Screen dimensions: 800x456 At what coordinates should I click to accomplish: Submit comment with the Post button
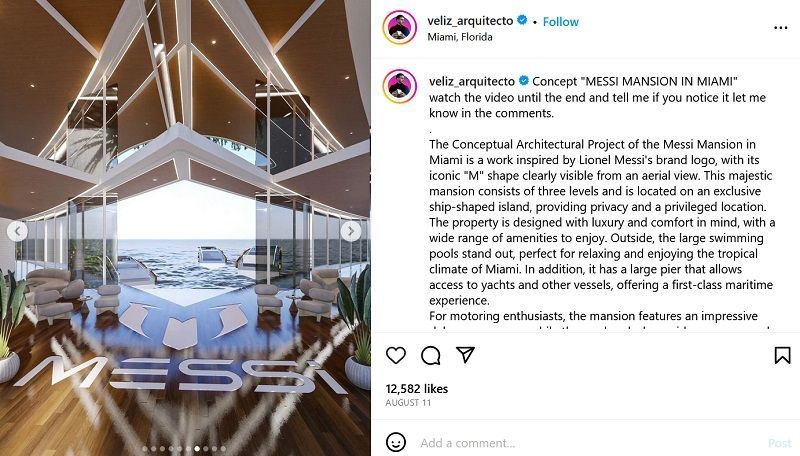click(x=780, y=443)
